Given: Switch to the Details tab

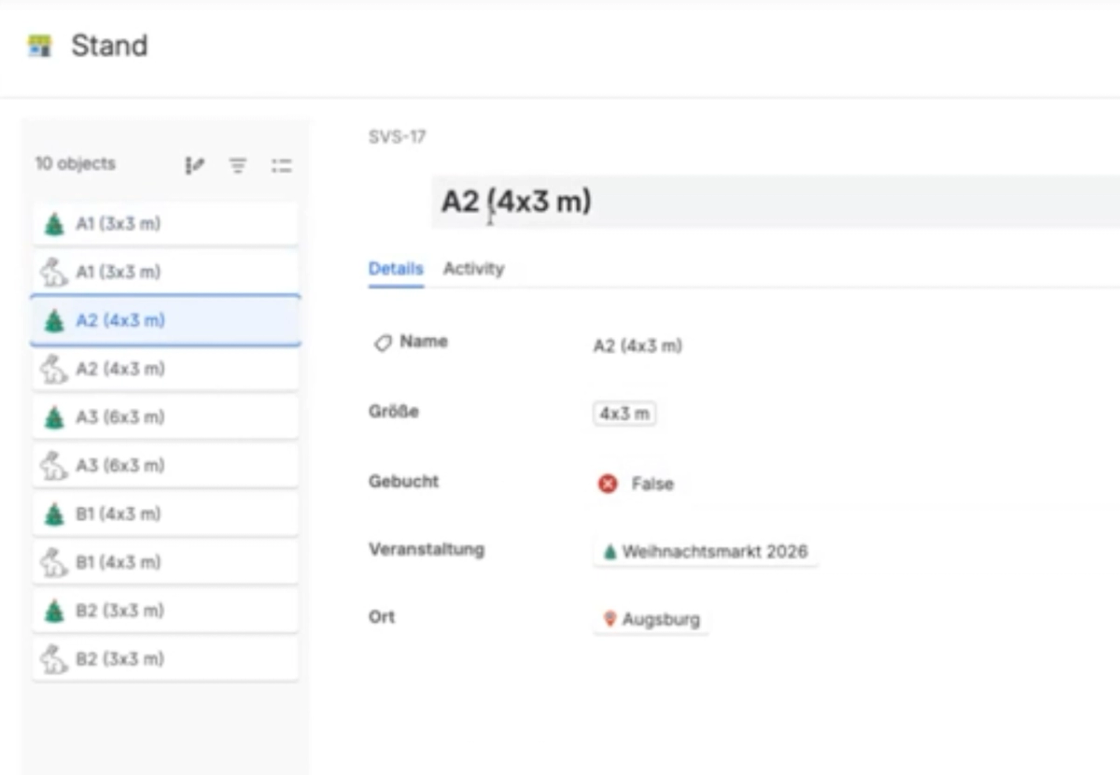Looking at the screenshot, I should (396, 269).
